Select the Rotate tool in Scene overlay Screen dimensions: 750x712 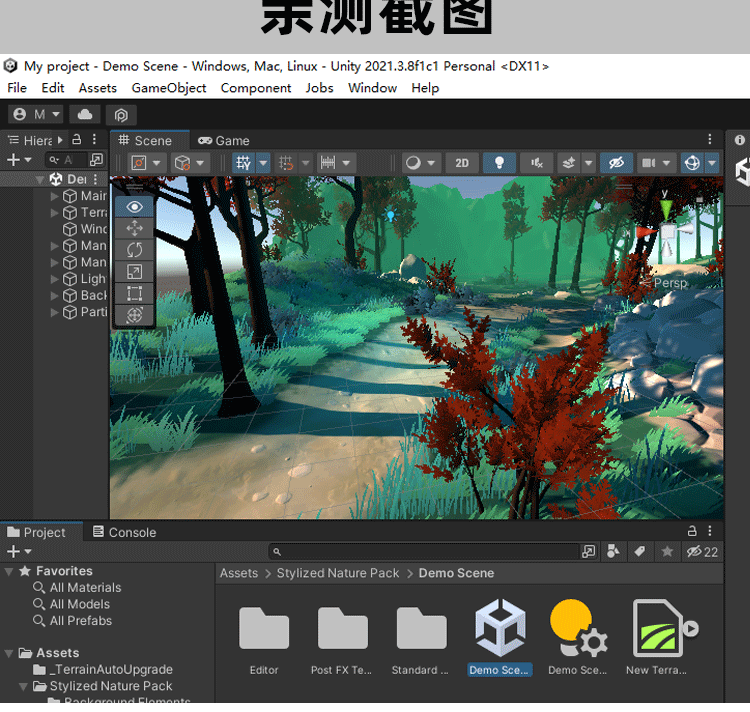click(x=135, y=250)
